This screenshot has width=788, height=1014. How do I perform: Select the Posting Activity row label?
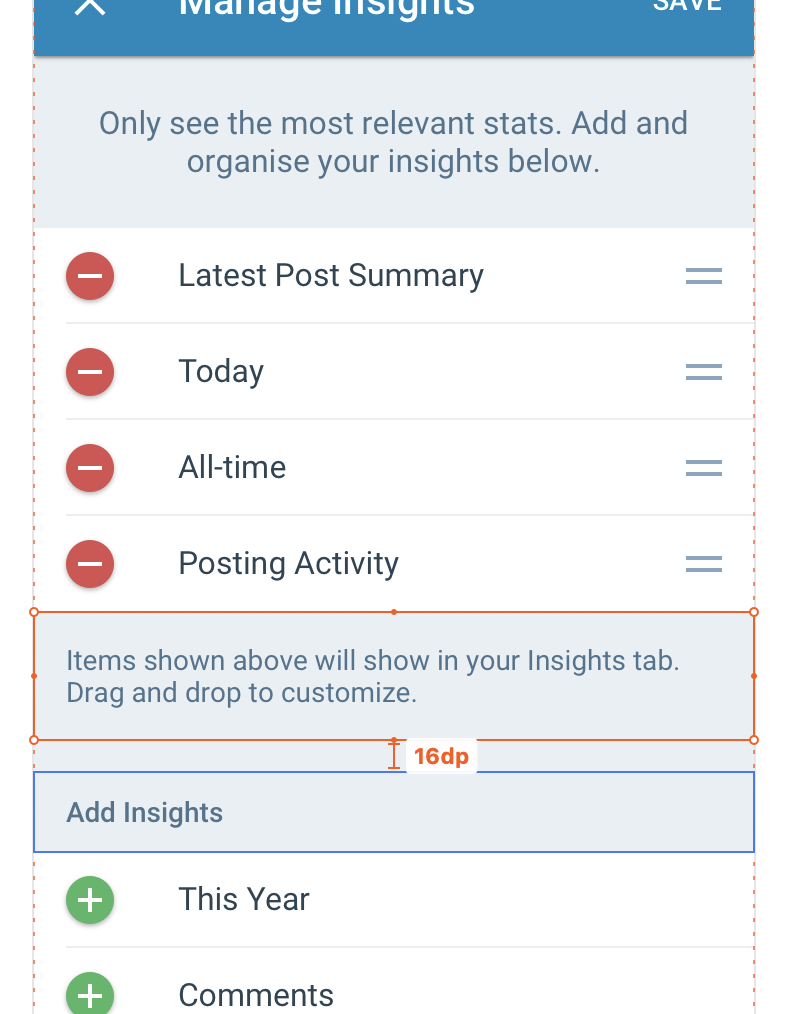click(288, 564)
